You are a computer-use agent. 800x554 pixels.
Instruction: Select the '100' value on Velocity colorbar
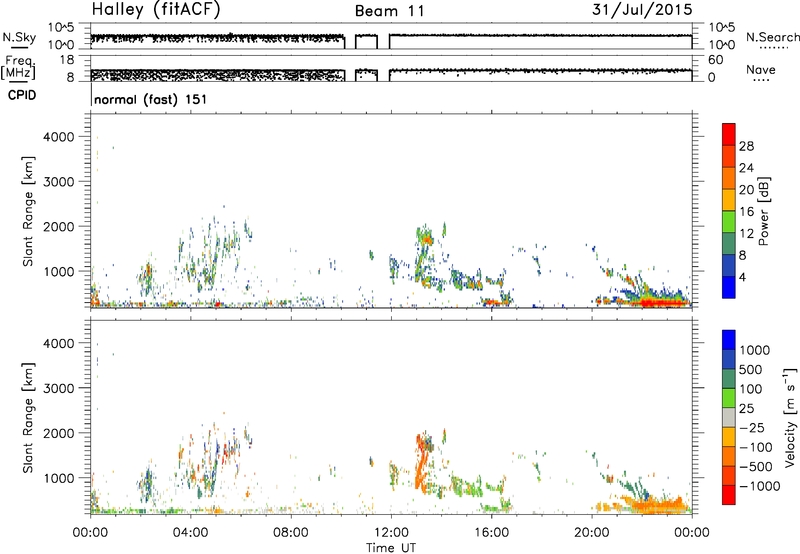click(x=751, y=389)
